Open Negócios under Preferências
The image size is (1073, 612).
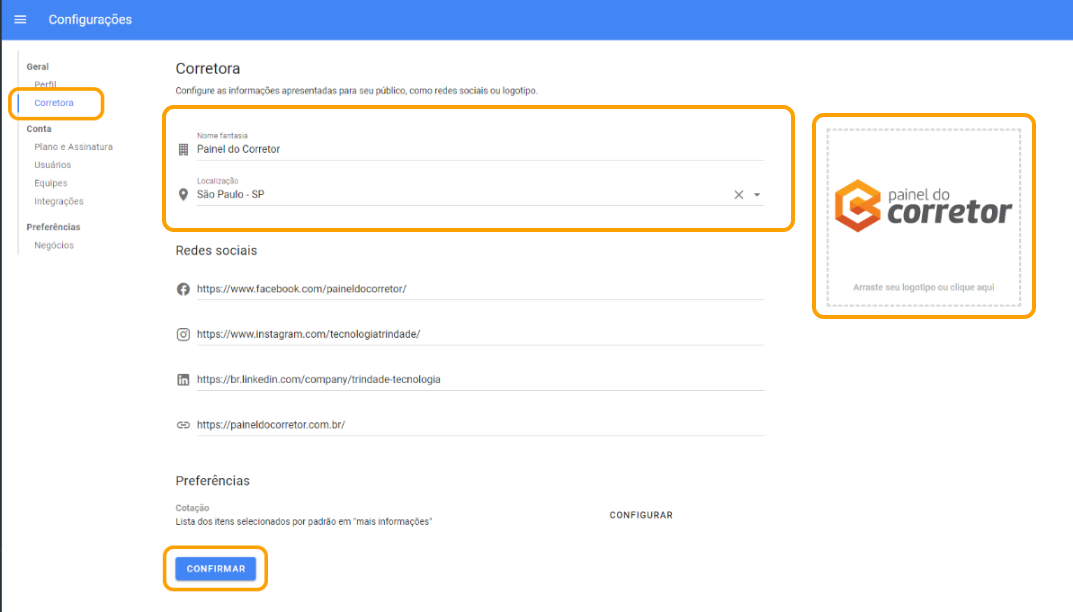click(54, 245)
